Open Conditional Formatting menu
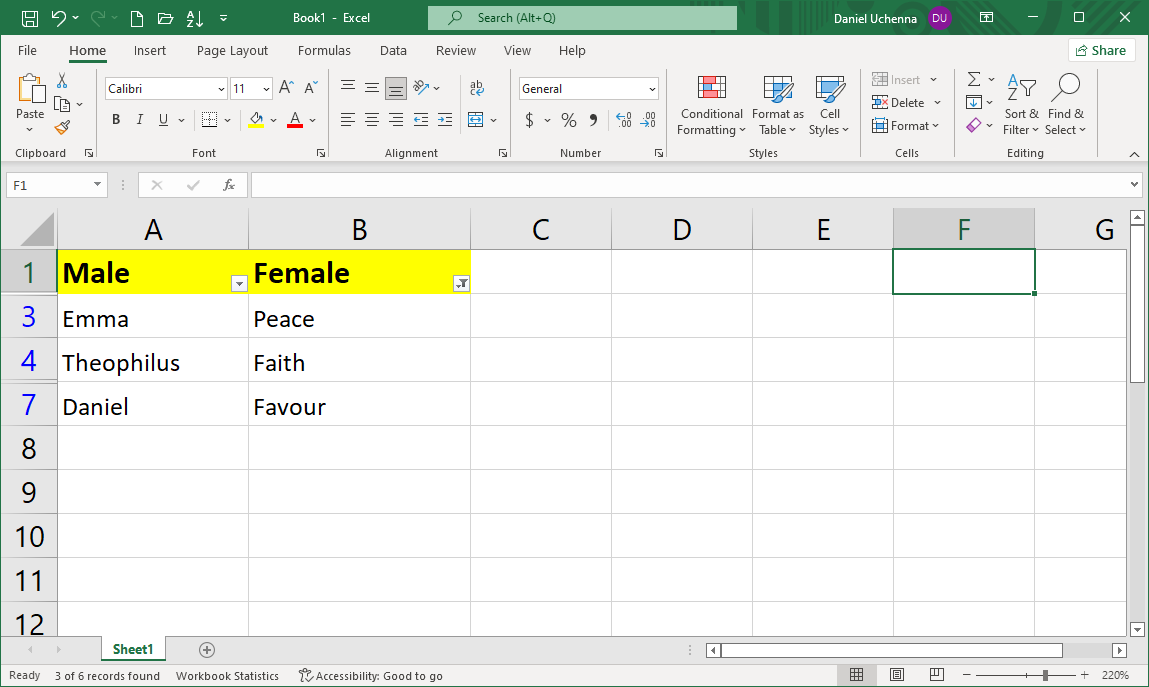 [711, 106]
